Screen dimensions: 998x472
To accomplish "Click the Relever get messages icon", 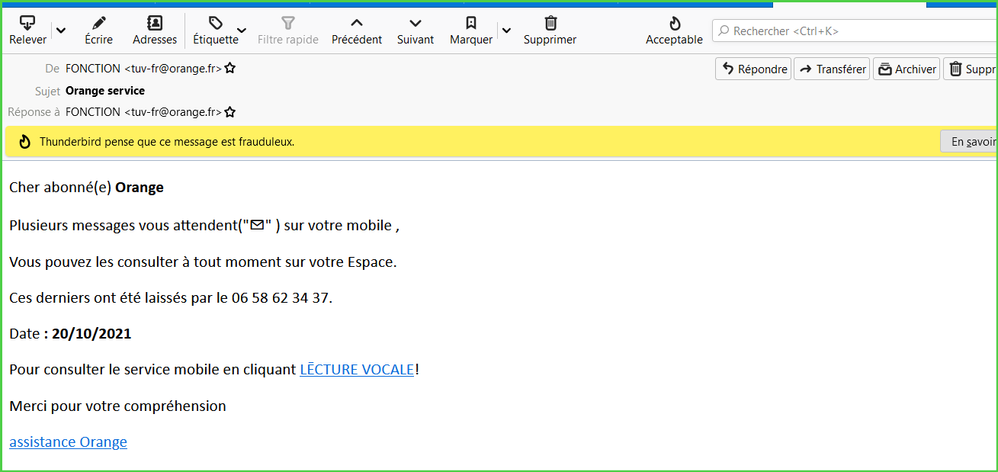I will point(27,23).
